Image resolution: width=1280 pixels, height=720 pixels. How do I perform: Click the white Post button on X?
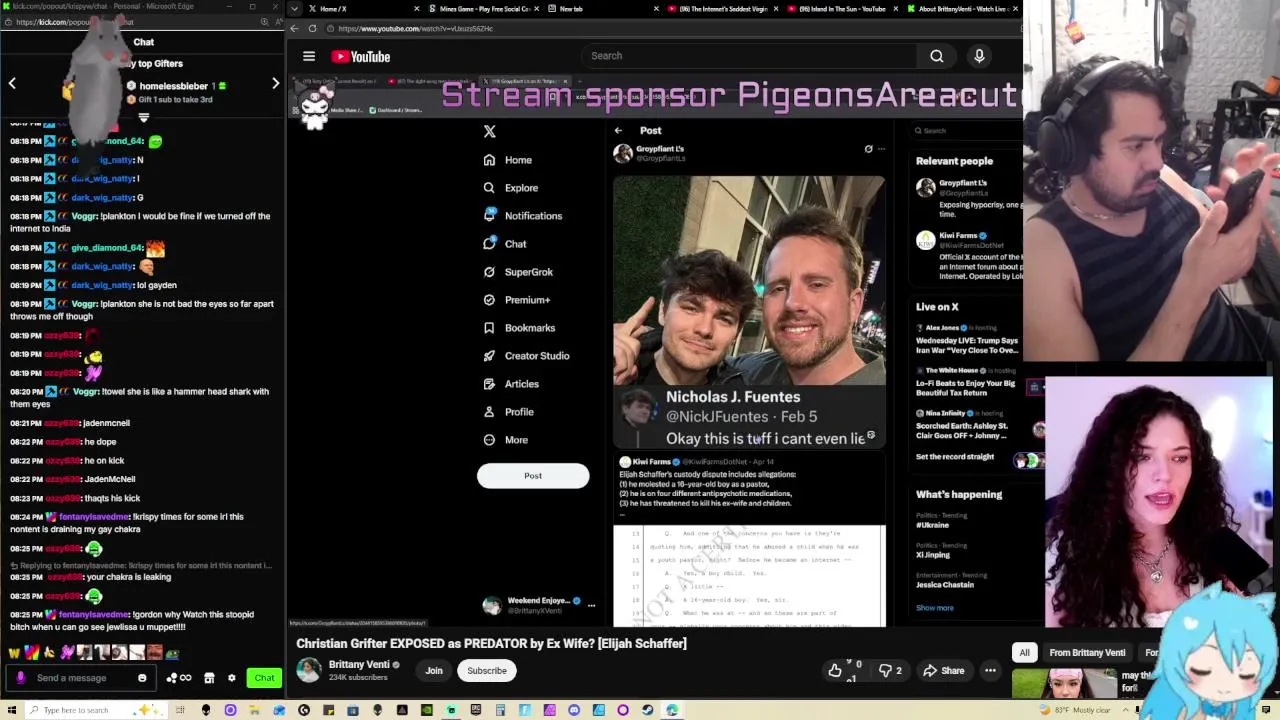point(533,476)
